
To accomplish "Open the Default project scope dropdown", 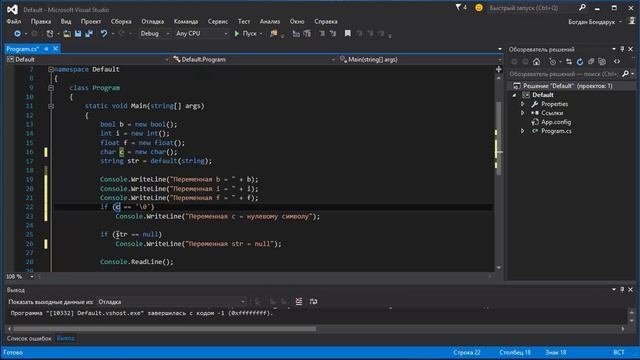I will [x=88, y=60].
